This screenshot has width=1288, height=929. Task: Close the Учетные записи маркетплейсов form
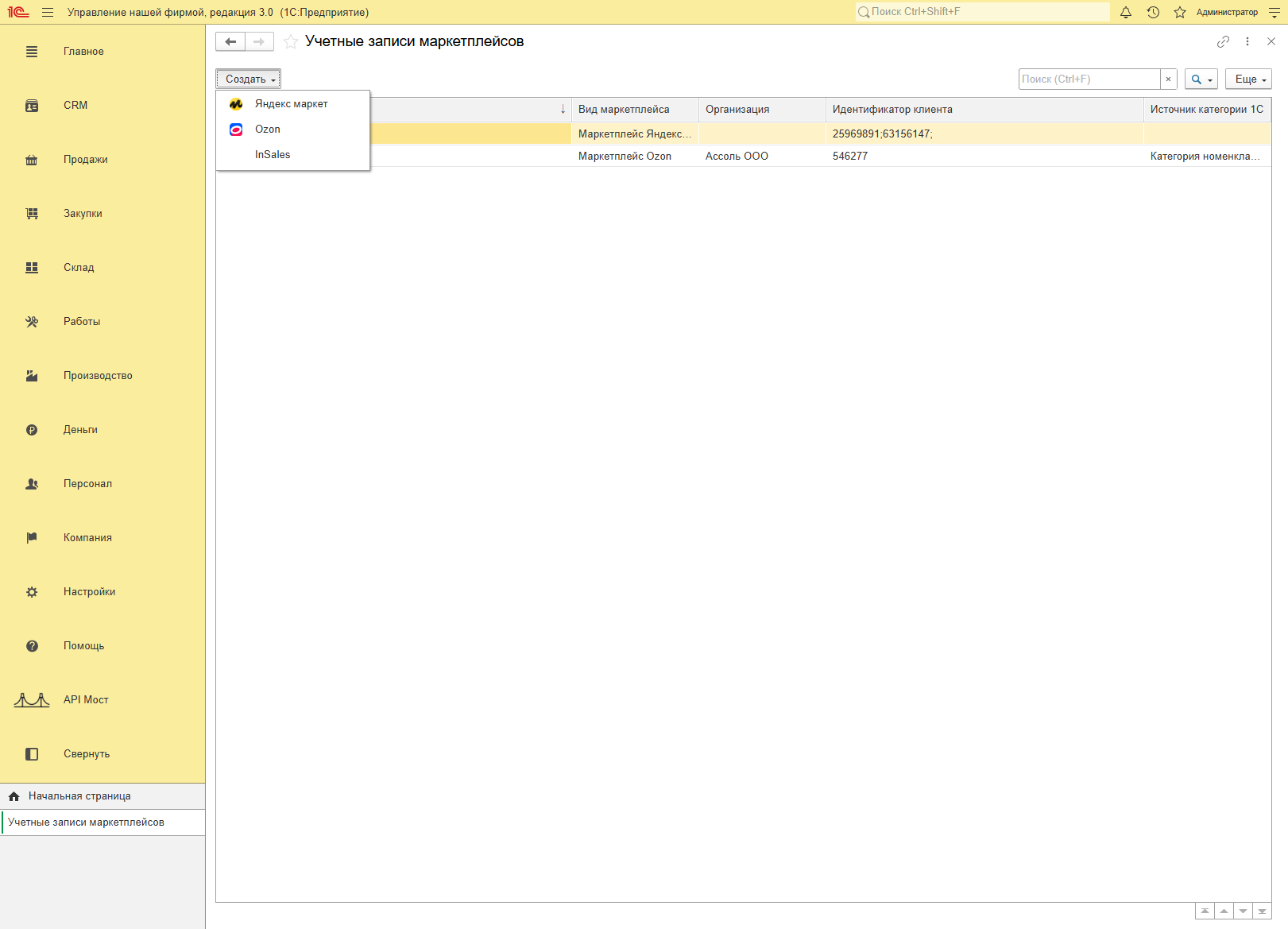tap(1271, 41)
